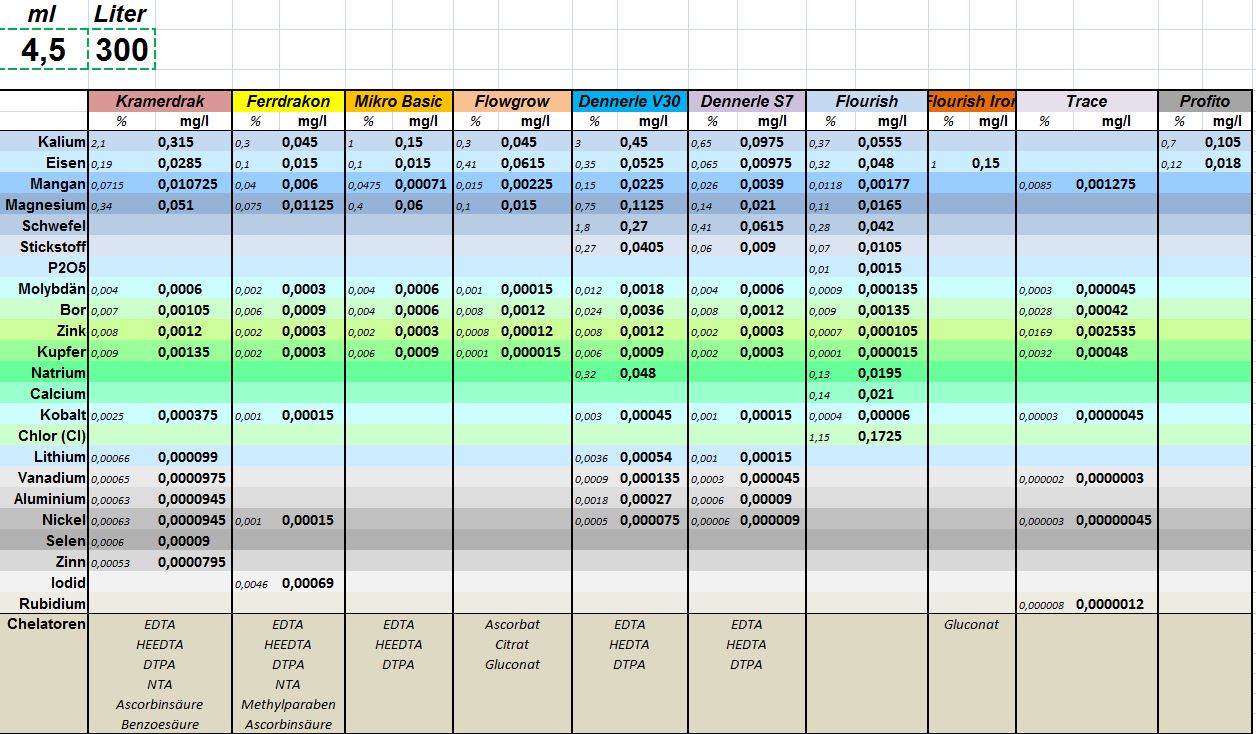The image size is (1256, 734).
Task: Select the yellow Ferrdrakon column header
Action: click(288, 101)
